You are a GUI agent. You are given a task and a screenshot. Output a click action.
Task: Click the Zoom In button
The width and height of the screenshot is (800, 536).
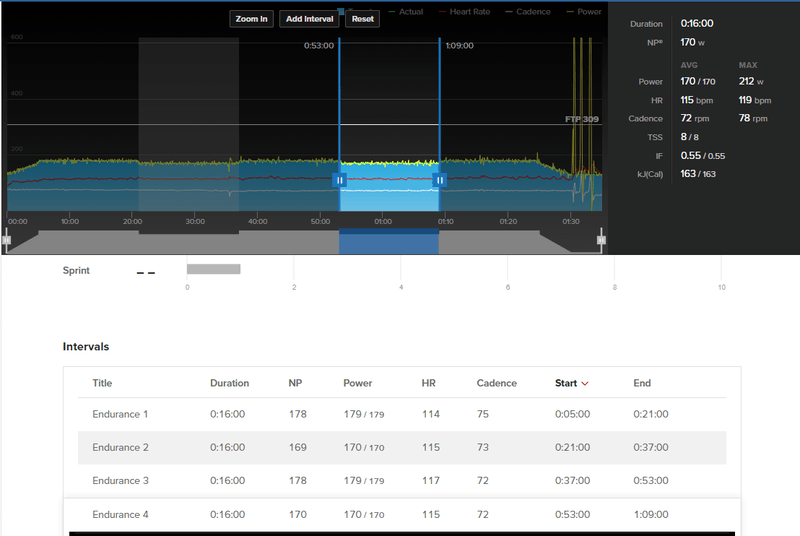[251, 19]
